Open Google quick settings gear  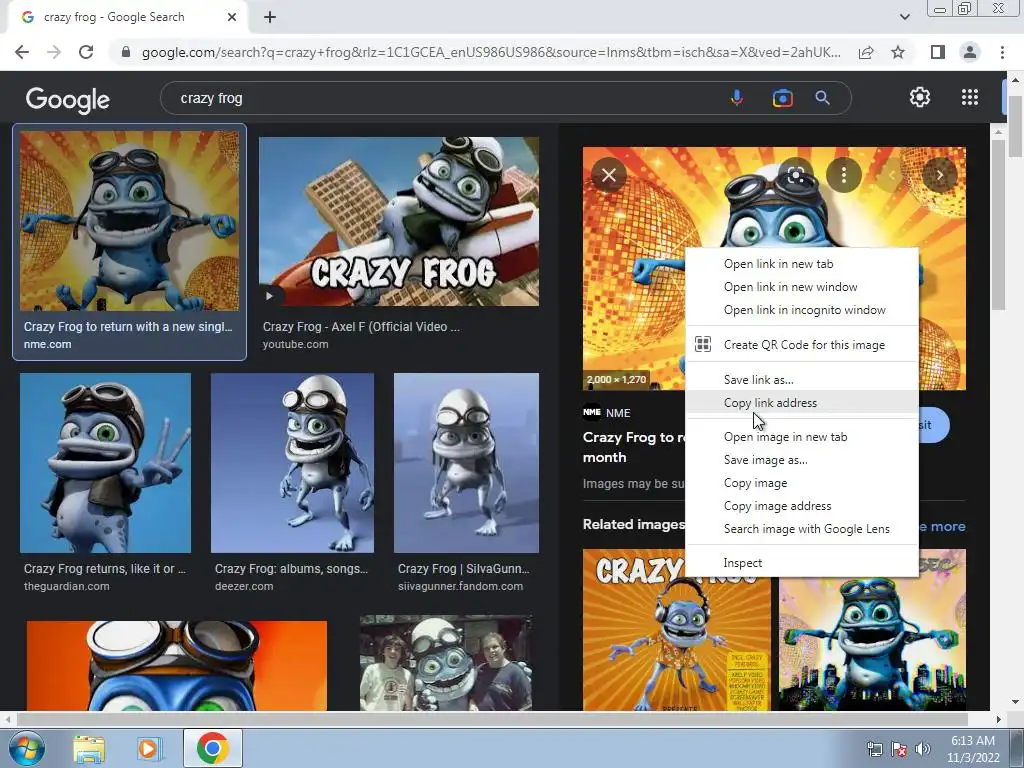[x=920, y=97]
